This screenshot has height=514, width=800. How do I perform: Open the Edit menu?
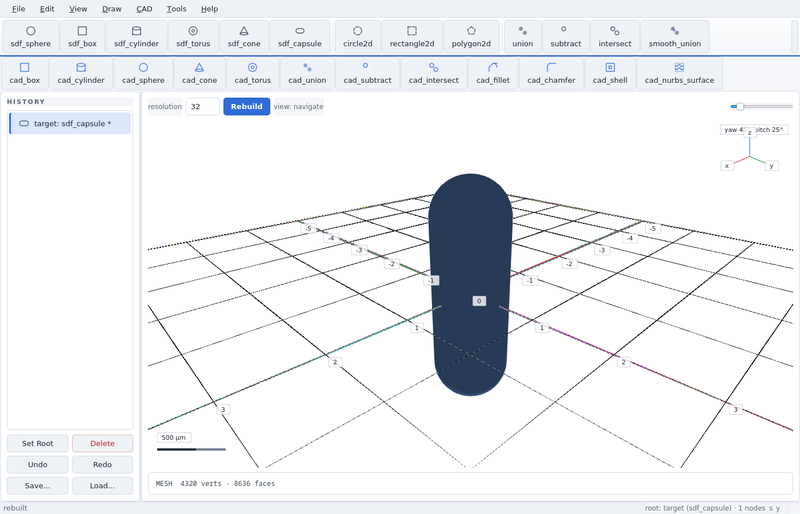point(47,9)
